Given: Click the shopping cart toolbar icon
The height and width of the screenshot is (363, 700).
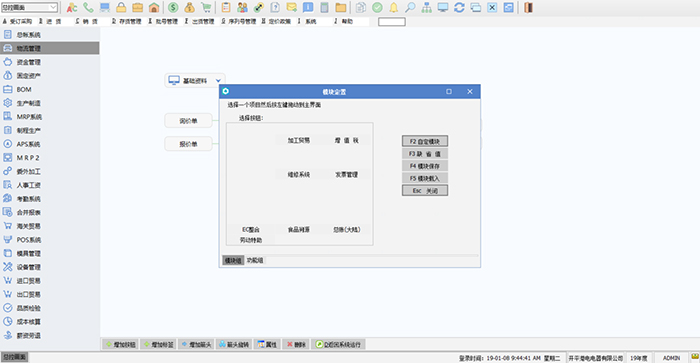Looking at the screenshot, I should point(206,8).
